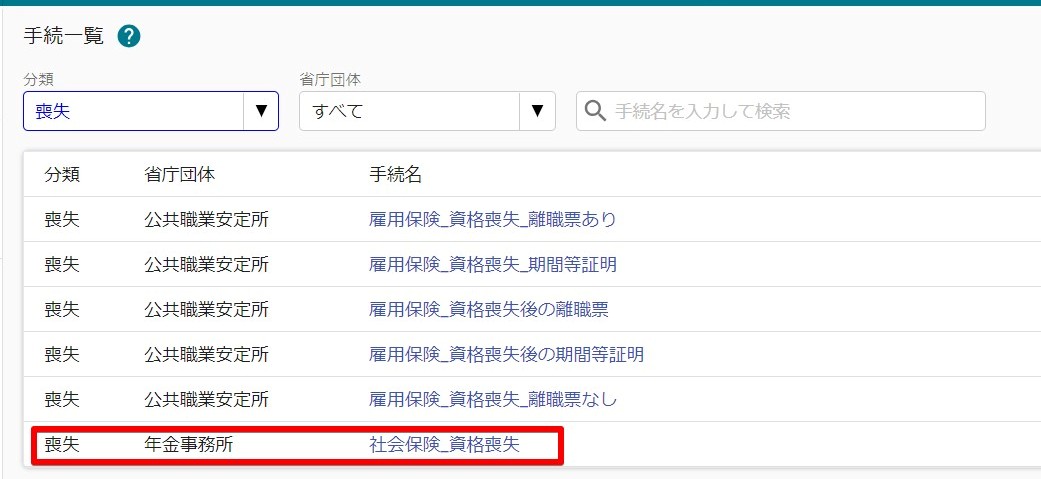1041x479 pixels.
Task: Click the 省庁団体 column header
Action: pyautogui.click(x=179, y=175)
